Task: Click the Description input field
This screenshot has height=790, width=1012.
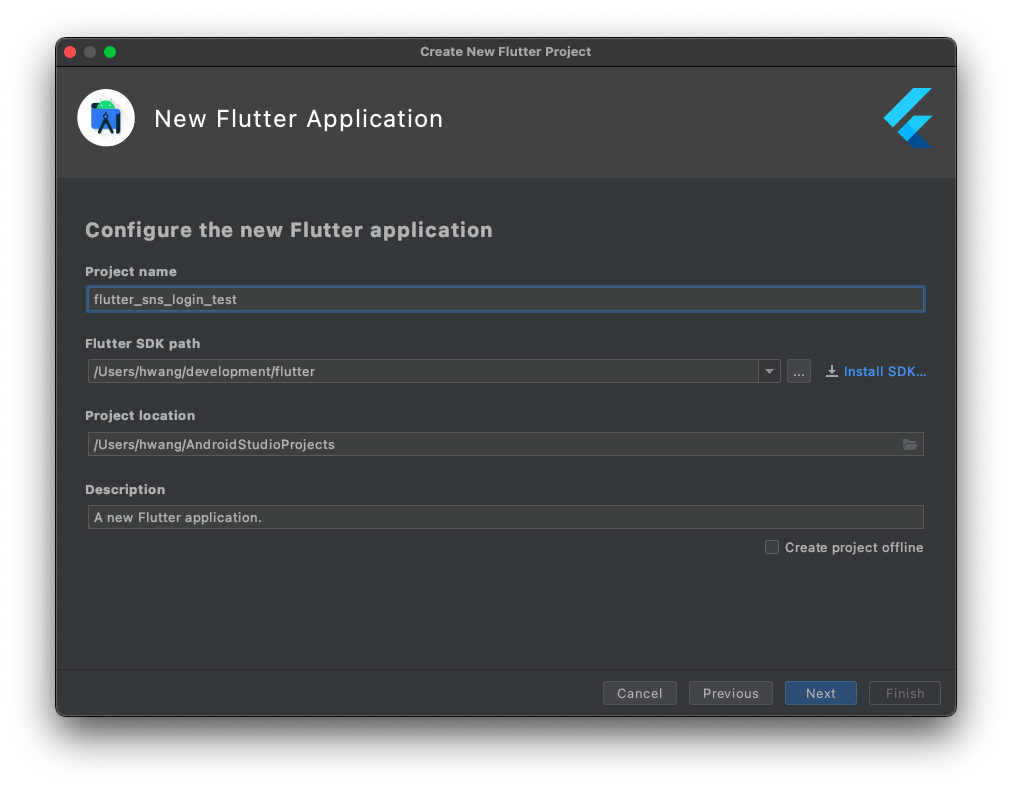Action: [x=505, y=517]
